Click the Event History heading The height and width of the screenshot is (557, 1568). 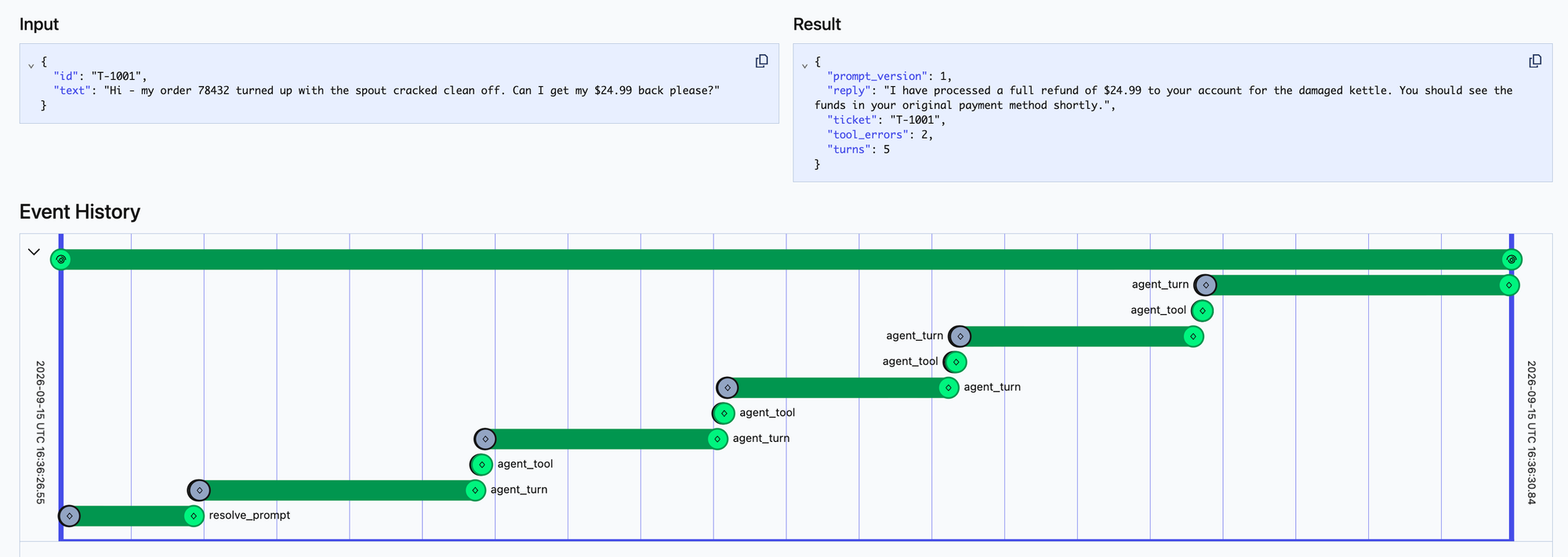coord(80,212)
